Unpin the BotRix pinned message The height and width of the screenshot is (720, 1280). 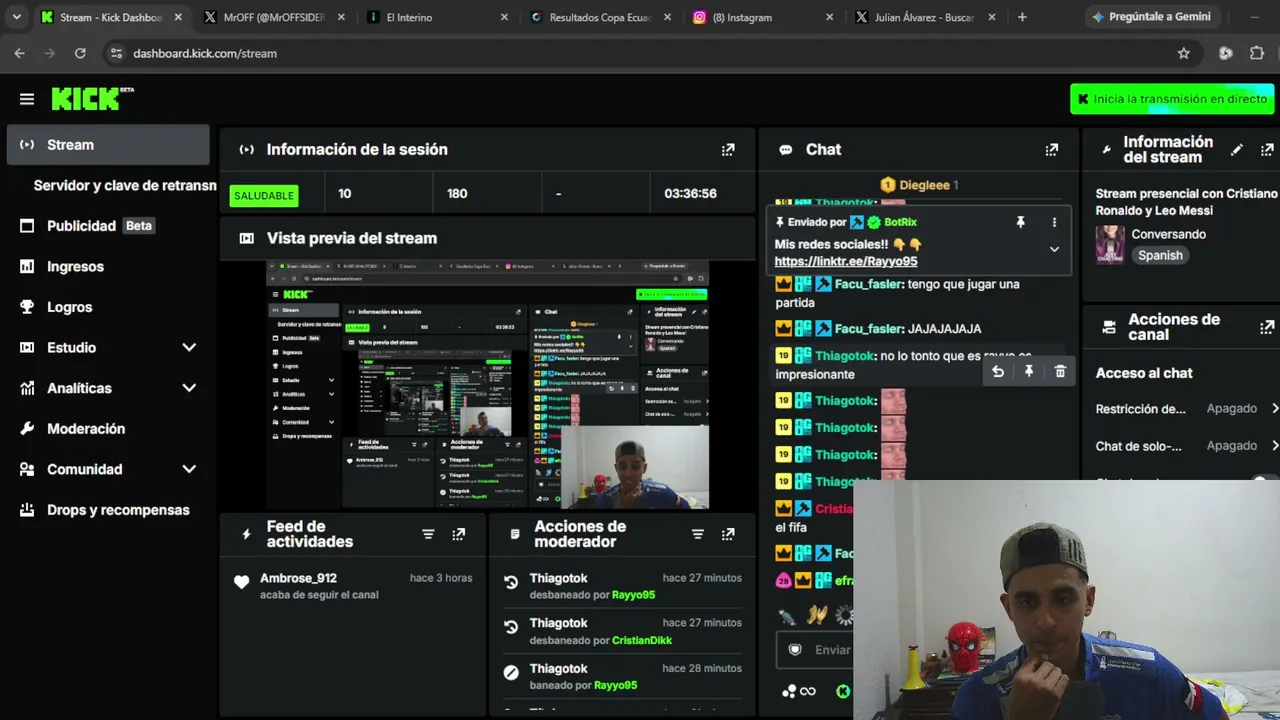coord(1021,222)
